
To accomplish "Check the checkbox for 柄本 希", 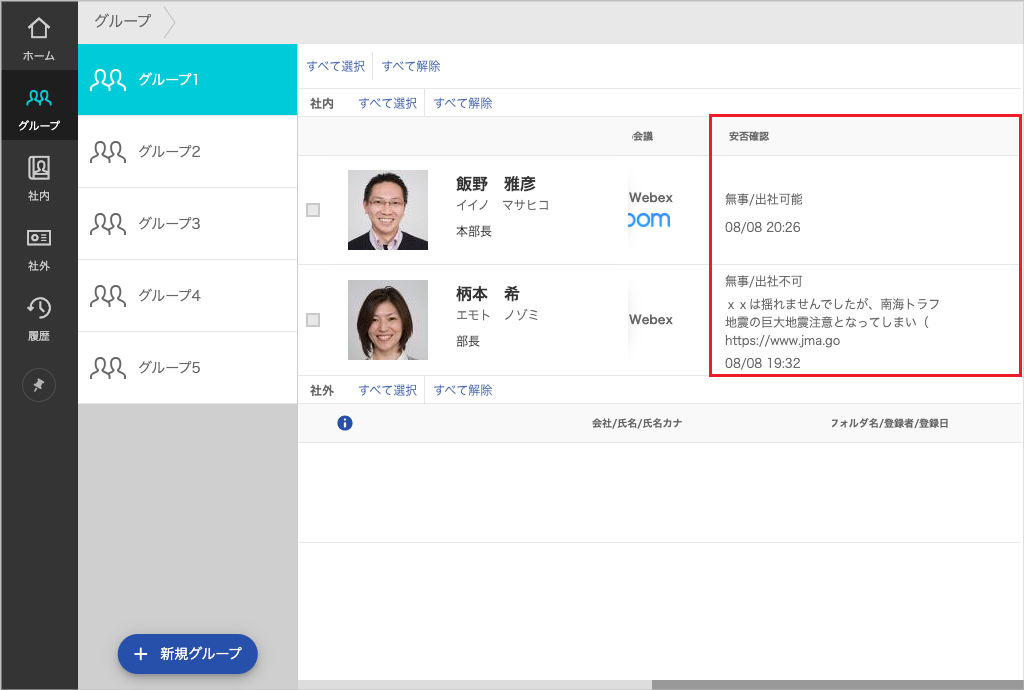I will 313,320.
